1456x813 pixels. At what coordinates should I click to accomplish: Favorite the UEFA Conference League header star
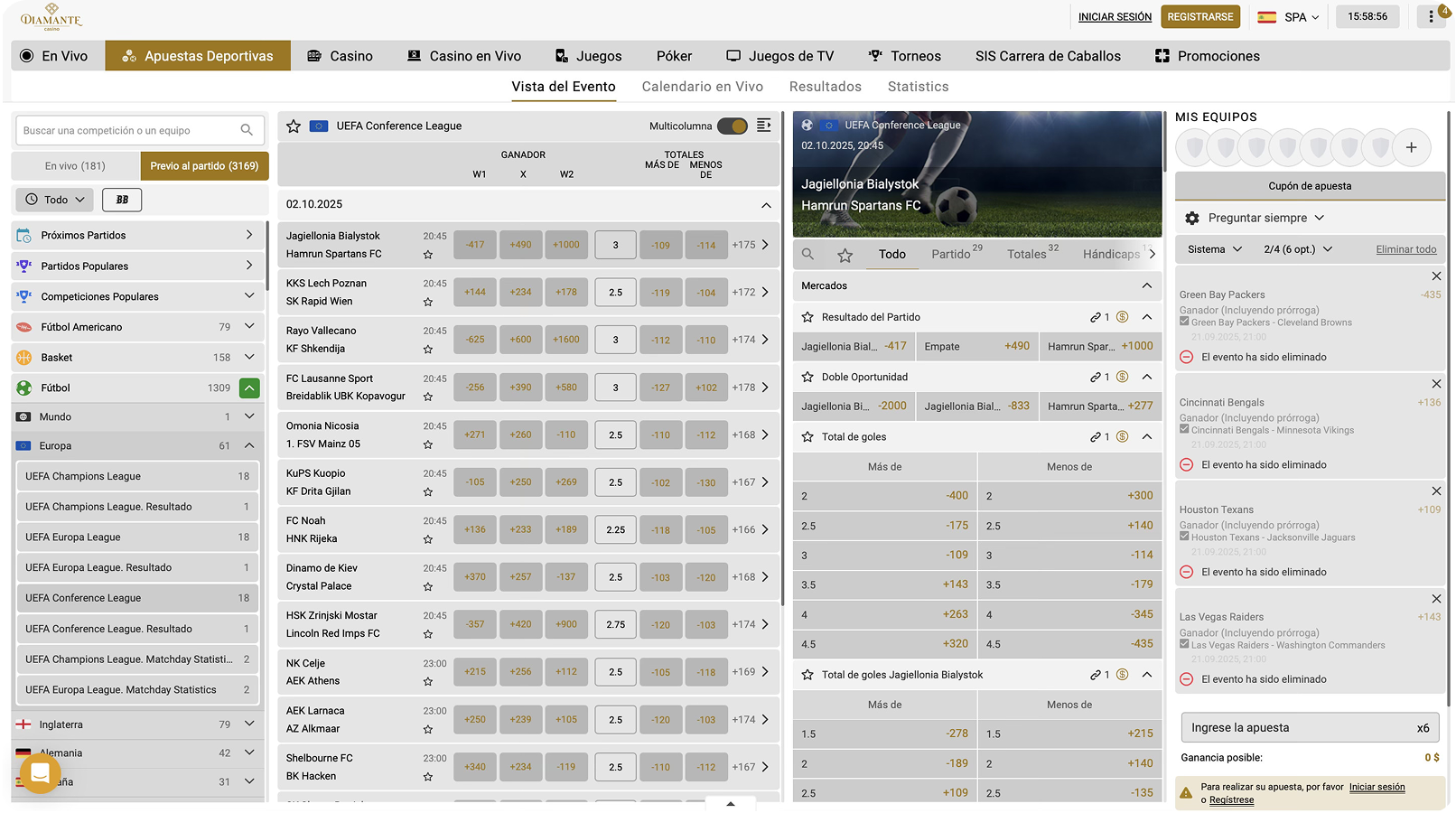pyautogui.click(x=294, y=126)
